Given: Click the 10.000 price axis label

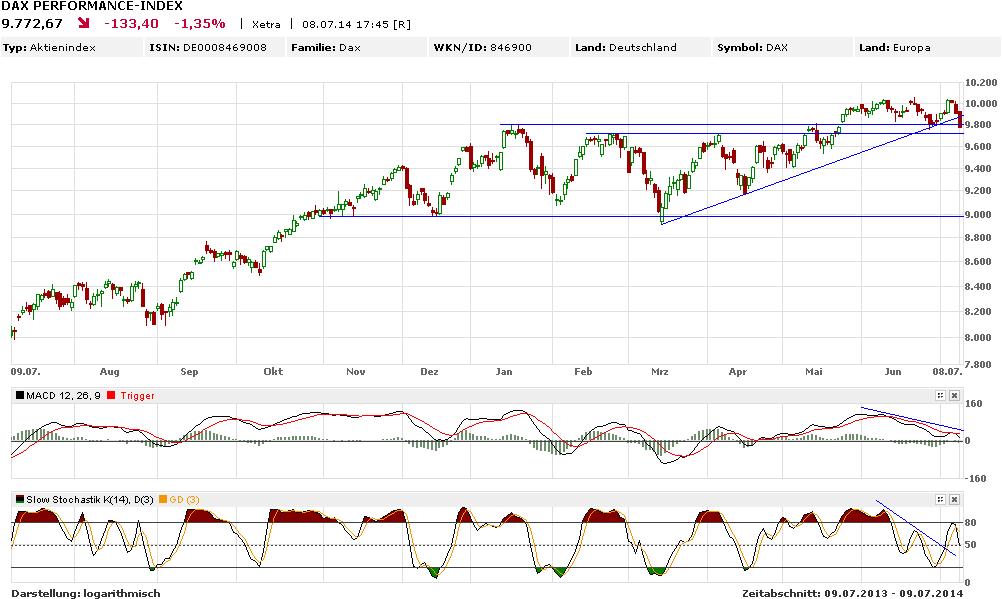Looking at the screenshot, I should tap(981, 104).
